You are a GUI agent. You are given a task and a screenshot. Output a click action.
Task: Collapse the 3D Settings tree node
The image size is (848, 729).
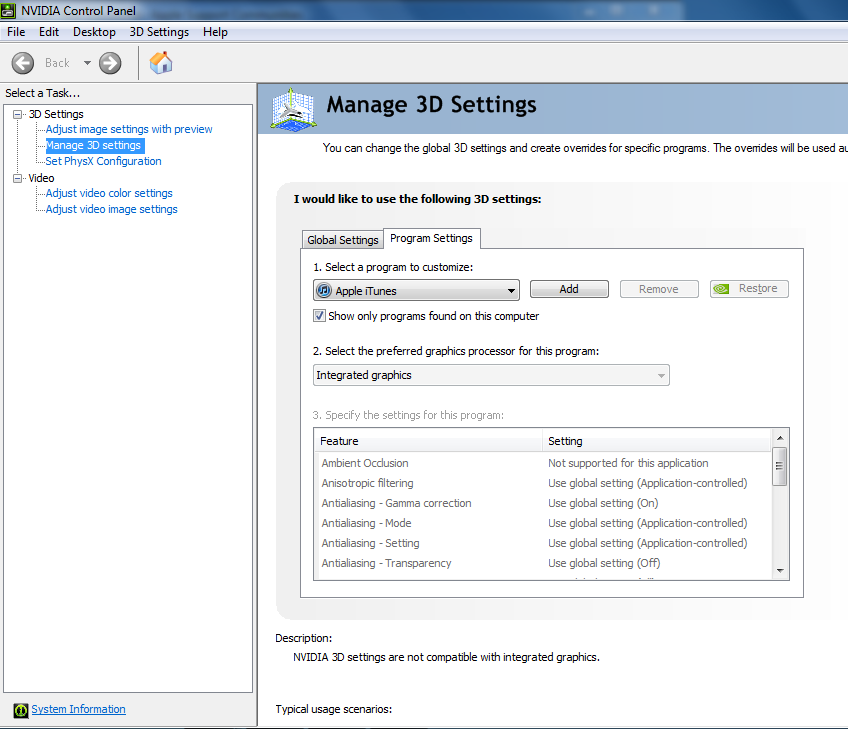point(17,114)
